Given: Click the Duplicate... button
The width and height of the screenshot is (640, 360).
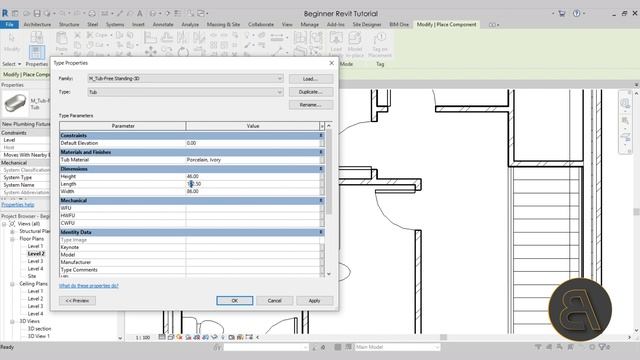Looking at the screenshot, I should pyautogui.click(x=311, y=92).
